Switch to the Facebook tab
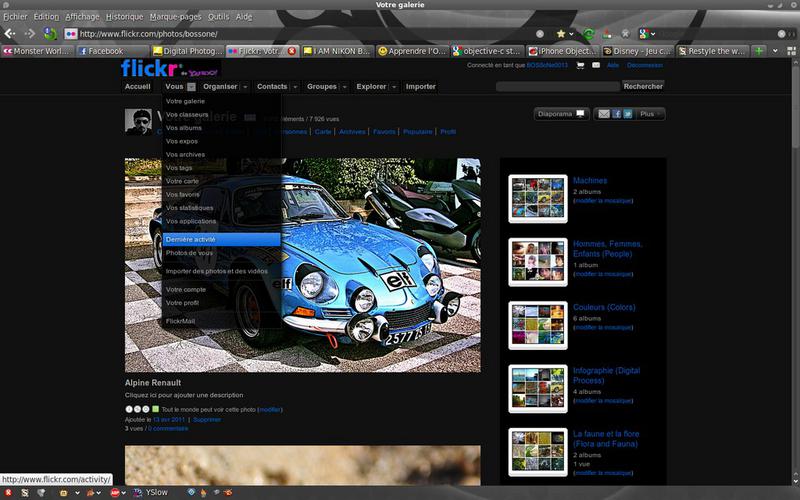This screenshot has height=500, width=800. (x=112, y=51)
